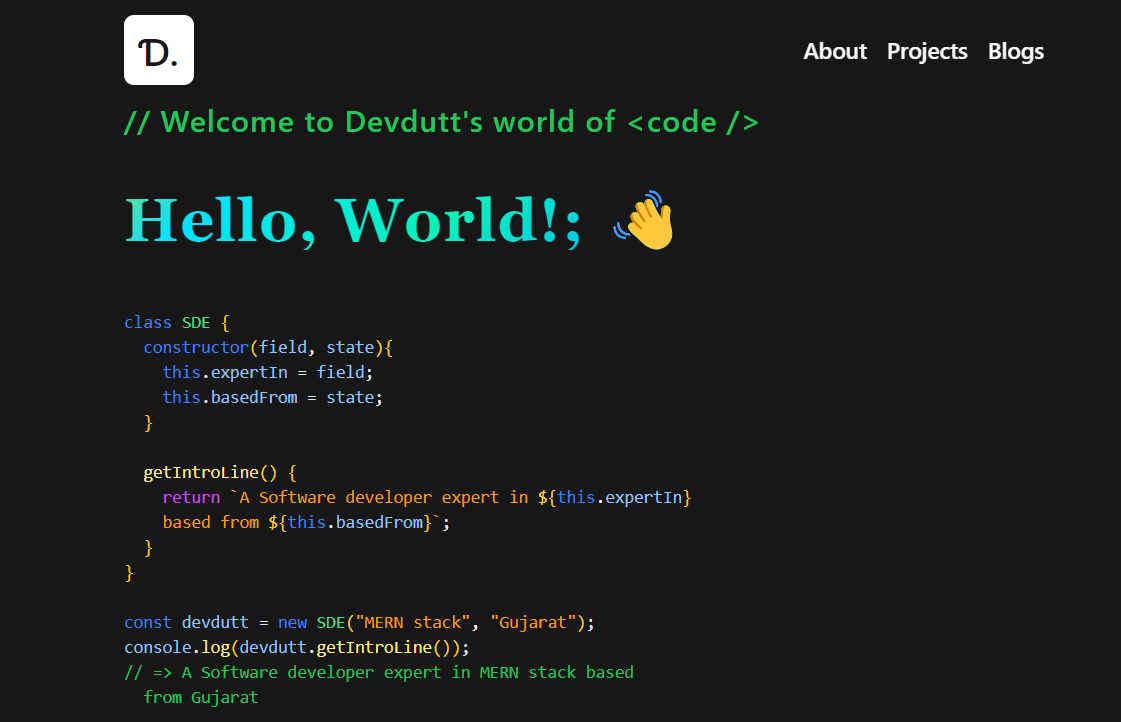Open the Projects page

[926, 51]
